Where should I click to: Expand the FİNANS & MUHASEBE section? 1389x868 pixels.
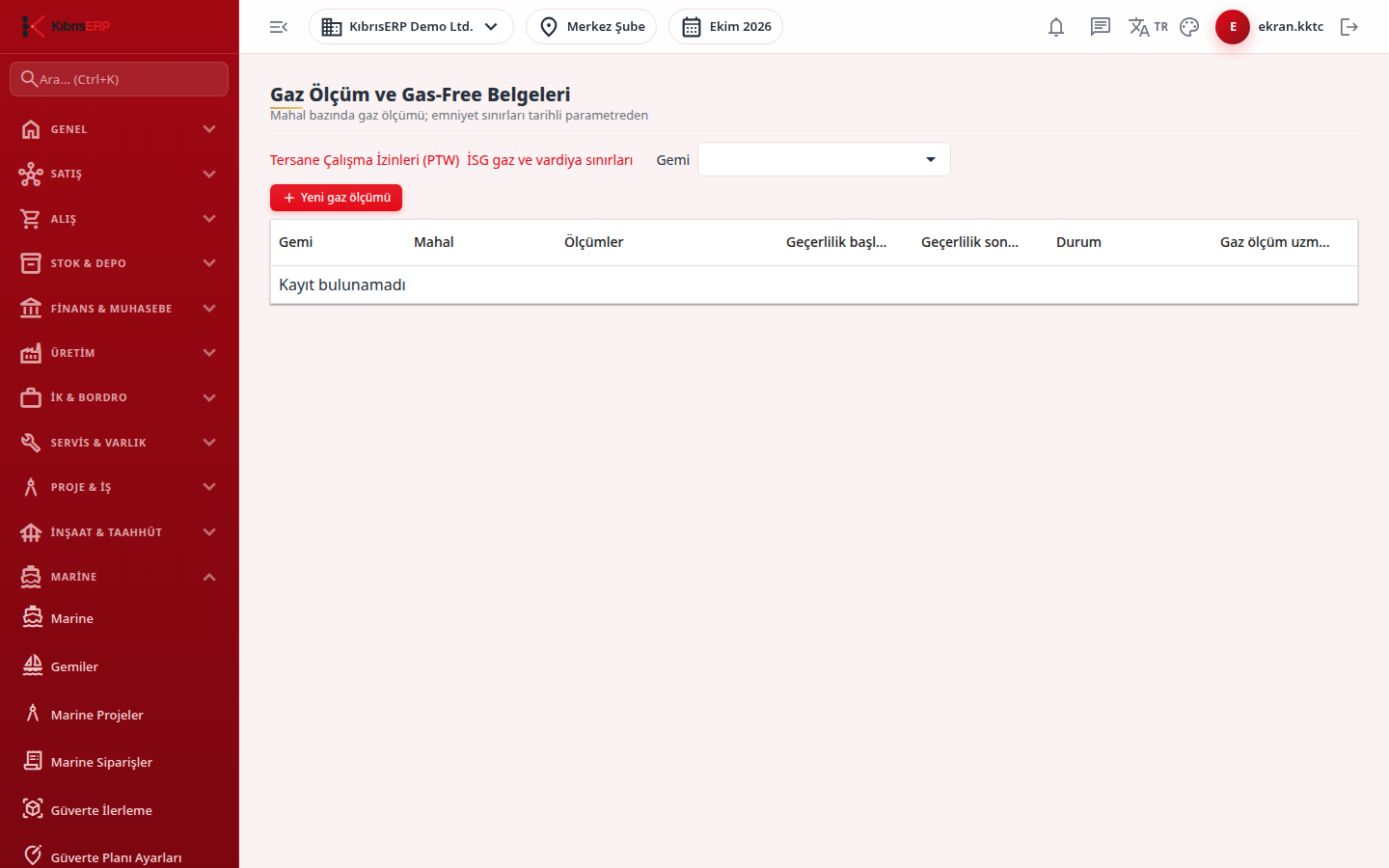point(120,309)
